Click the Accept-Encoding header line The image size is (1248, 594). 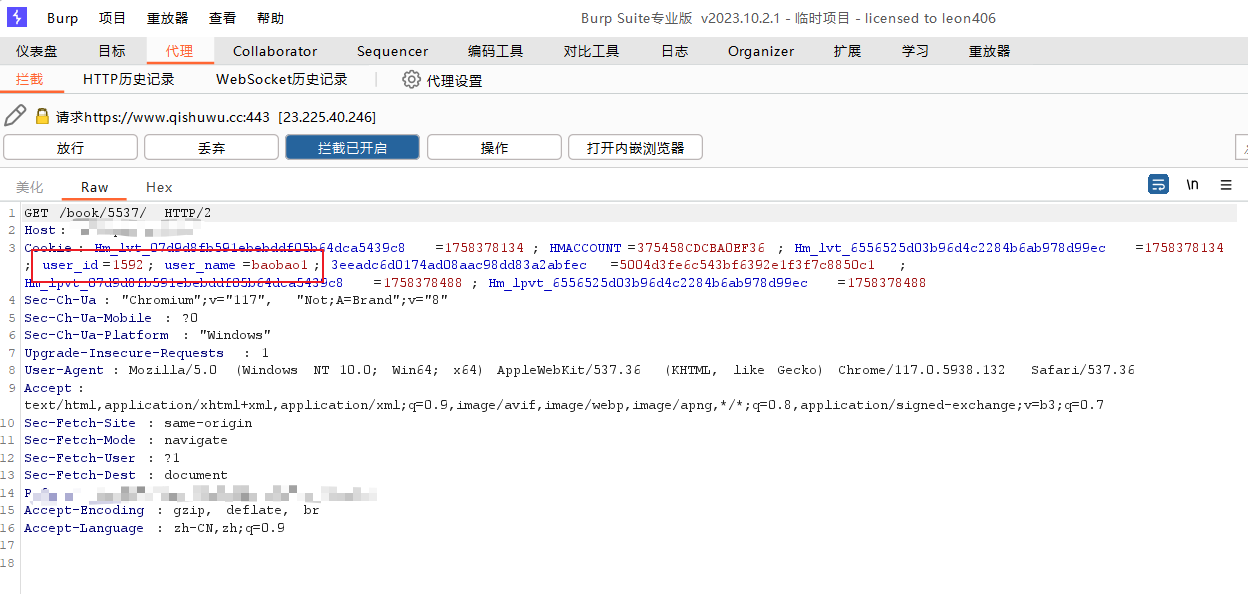[x=172, y=510]
